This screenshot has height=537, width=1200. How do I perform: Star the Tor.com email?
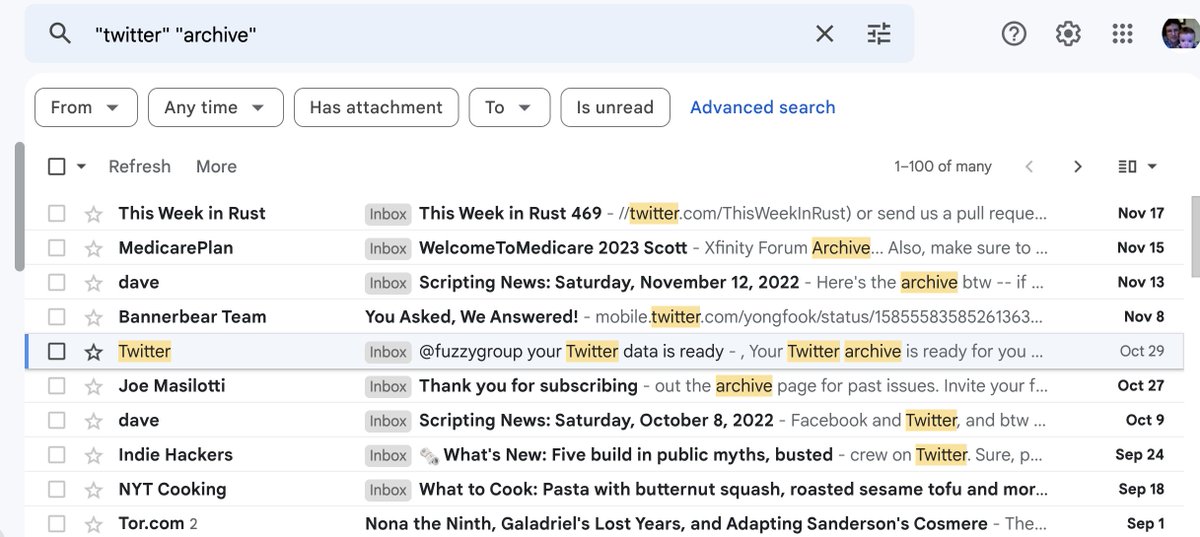click(x=94, y=524)
